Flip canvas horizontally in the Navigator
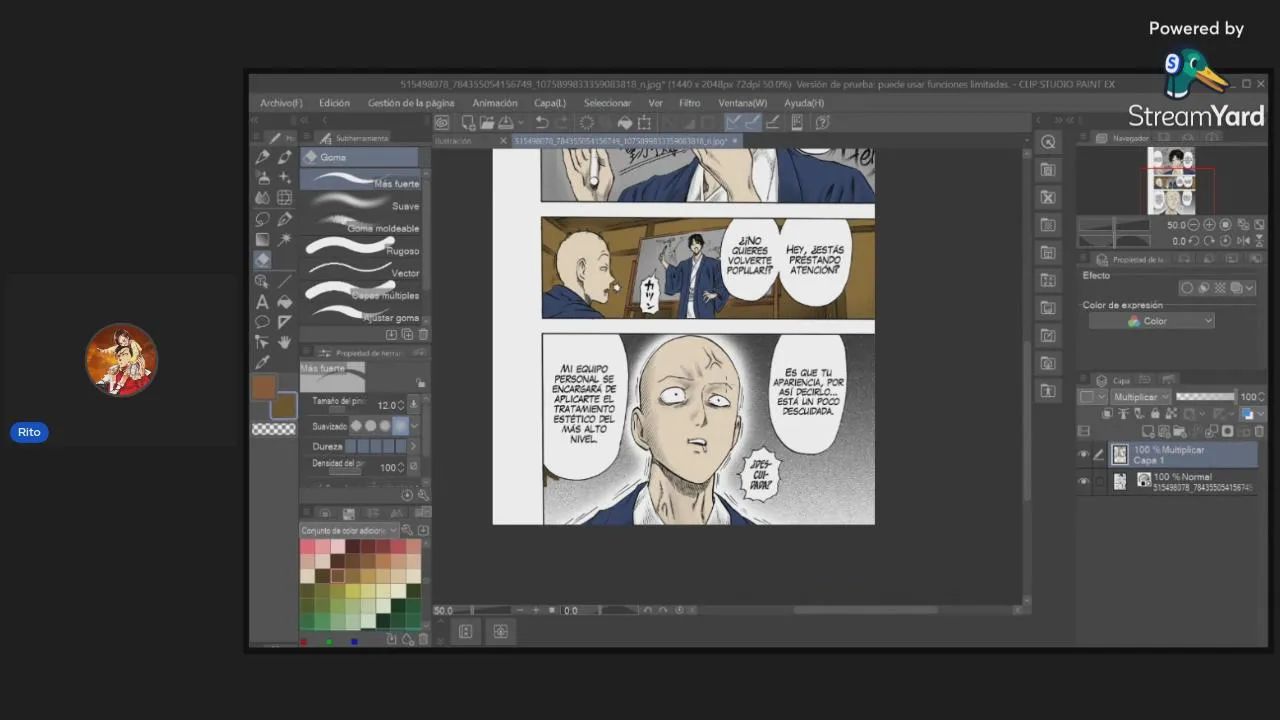The height and width of the screenshot is (720, 1280). [x=1241, y=240]
